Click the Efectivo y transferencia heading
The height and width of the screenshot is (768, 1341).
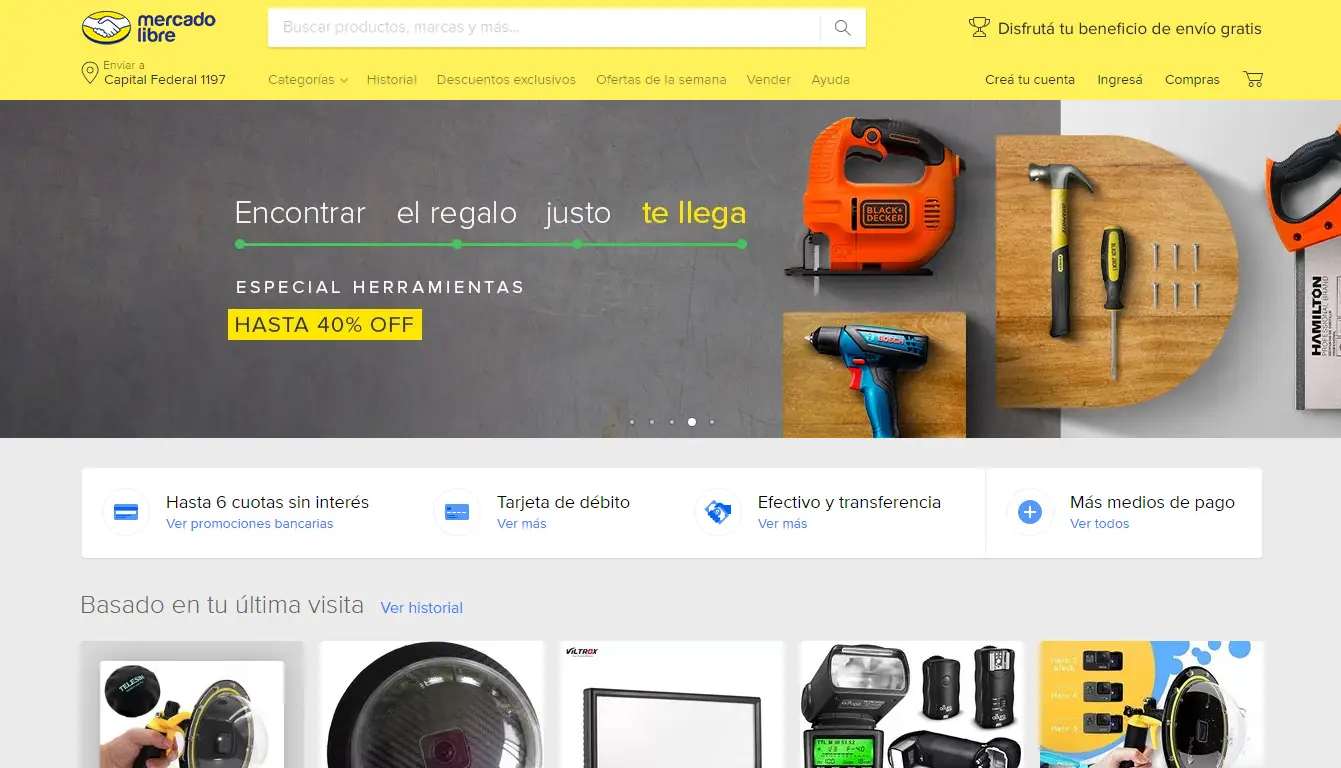click(849, 502)
